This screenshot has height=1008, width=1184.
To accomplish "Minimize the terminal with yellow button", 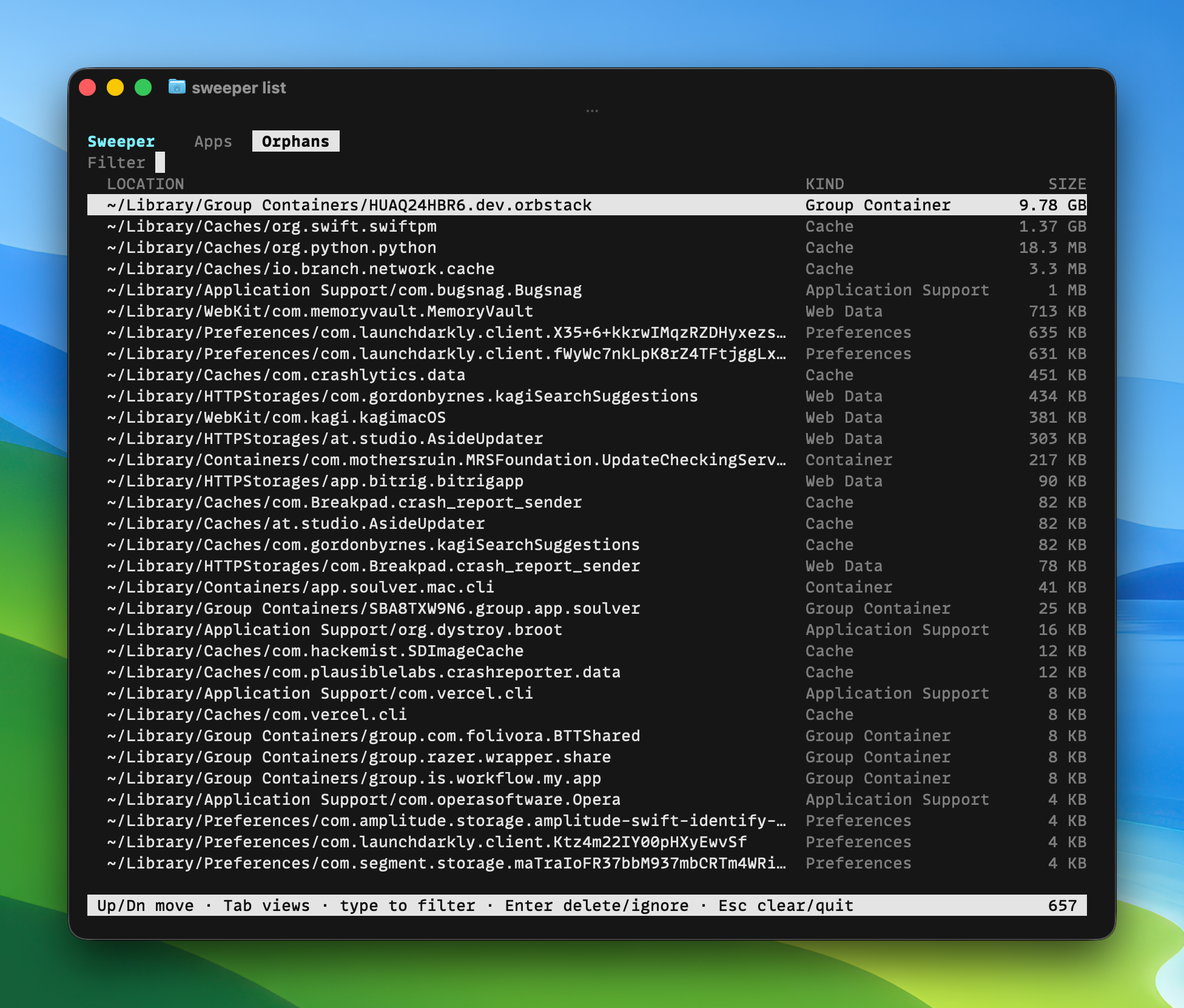I will tap(115, 87).
